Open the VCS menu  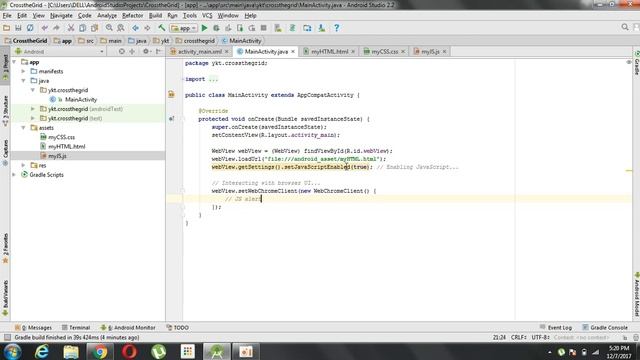point(207,16)
